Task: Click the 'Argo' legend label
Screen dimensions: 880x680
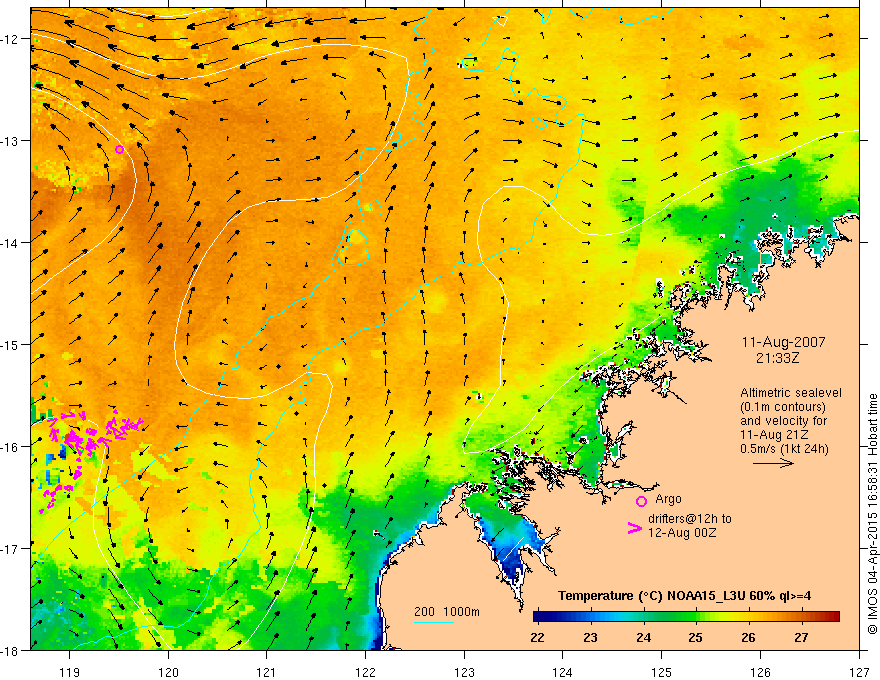Action: (668, 499)
